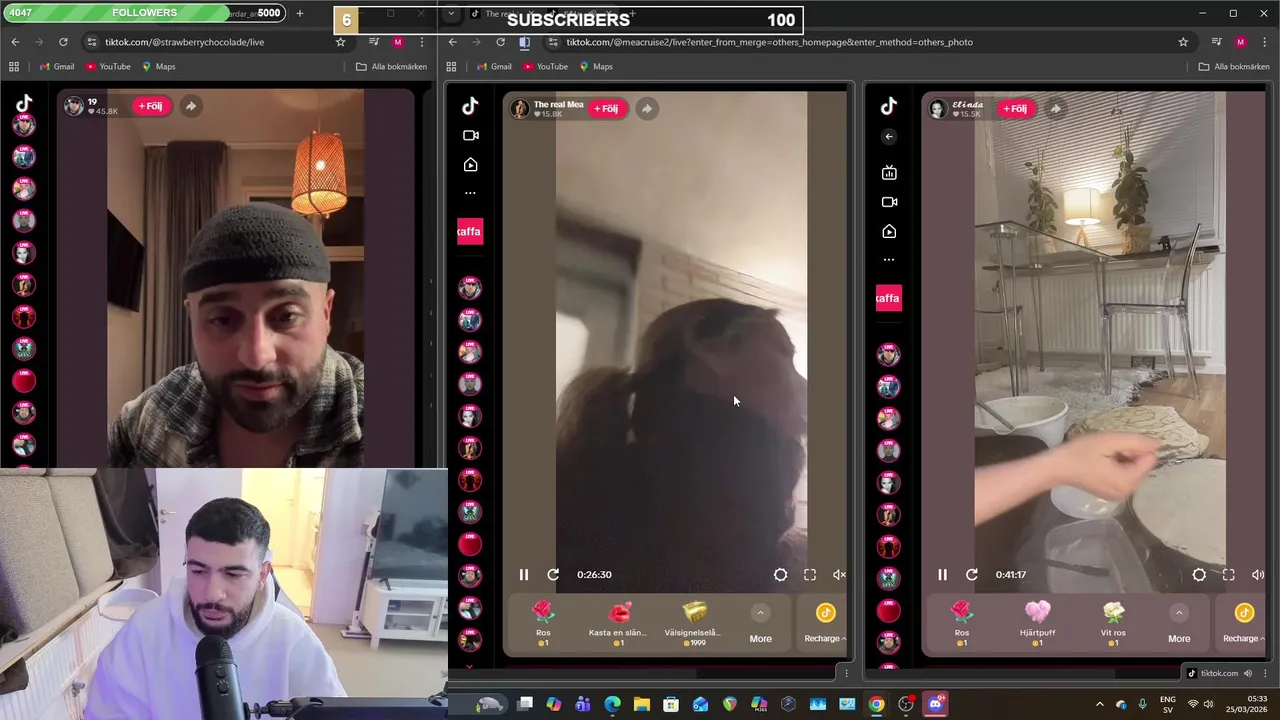Bookmark page in left browser address bar
This screenshot has width=1280, height=720.
[x=340, y=42]
